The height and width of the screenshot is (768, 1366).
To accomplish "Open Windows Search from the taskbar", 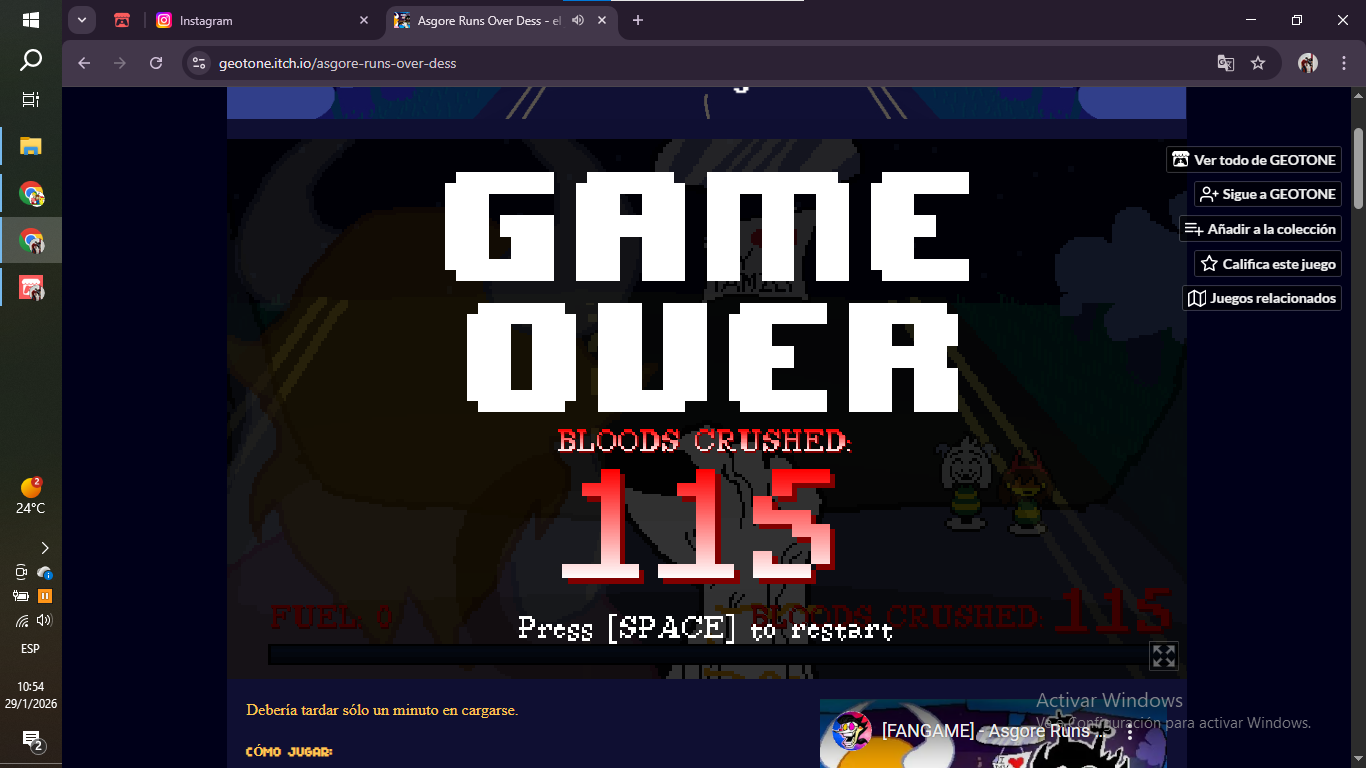I will point(30,60).
